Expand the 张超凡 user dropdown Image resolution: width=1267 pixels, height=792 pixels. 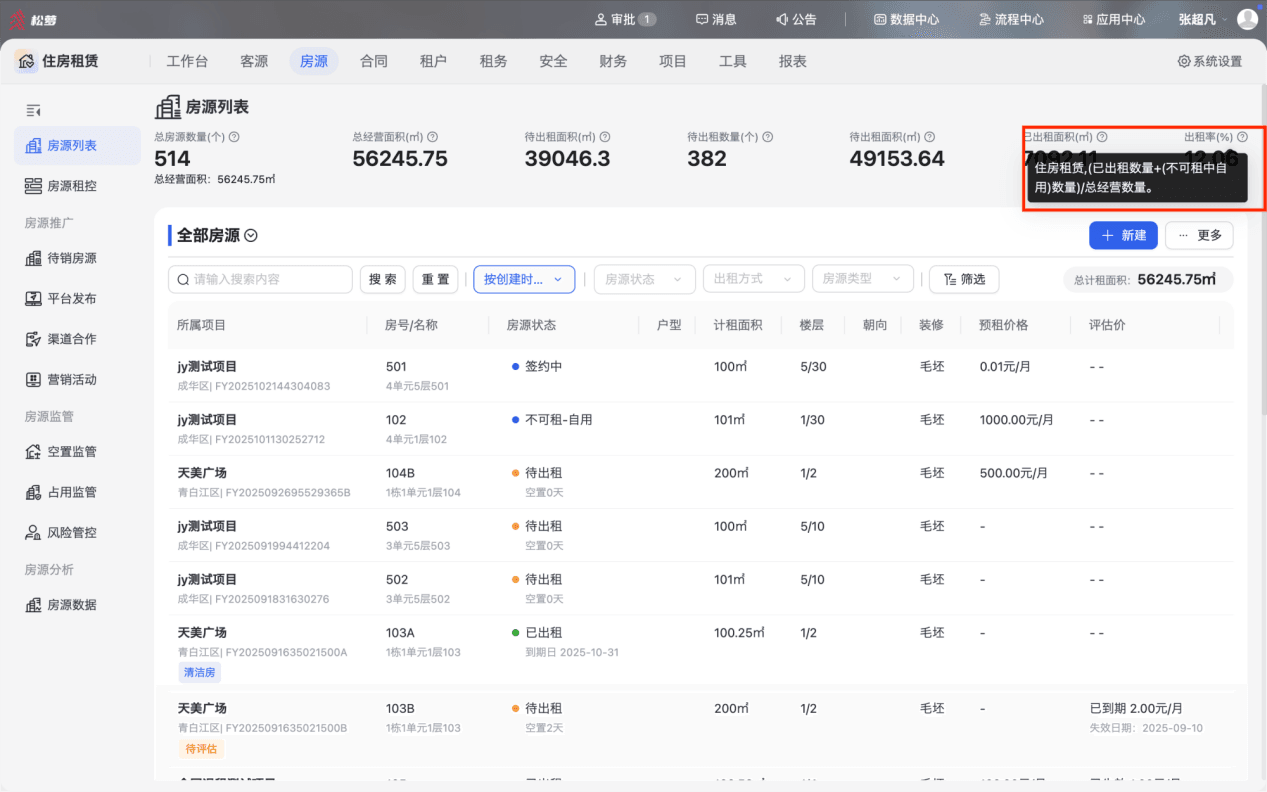coord(1202,19)
